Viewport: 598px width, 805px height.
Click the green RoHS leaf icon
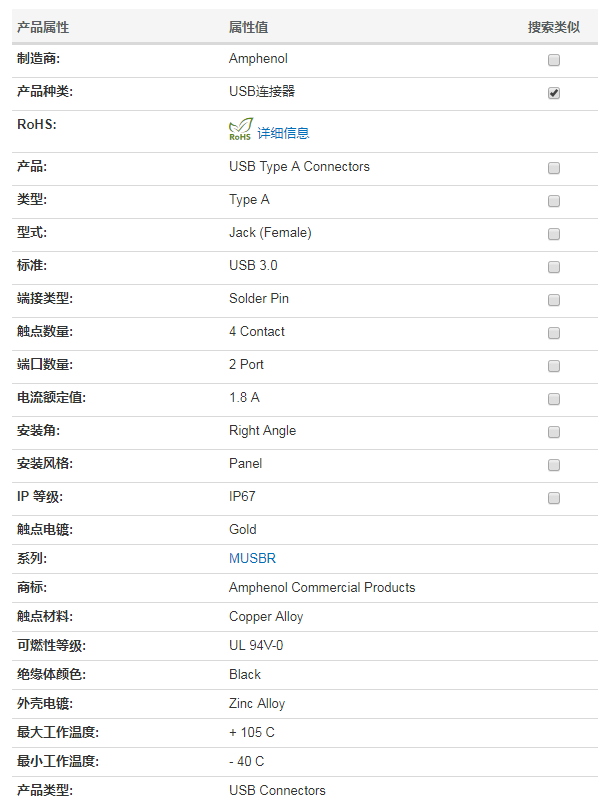point(240,129)
